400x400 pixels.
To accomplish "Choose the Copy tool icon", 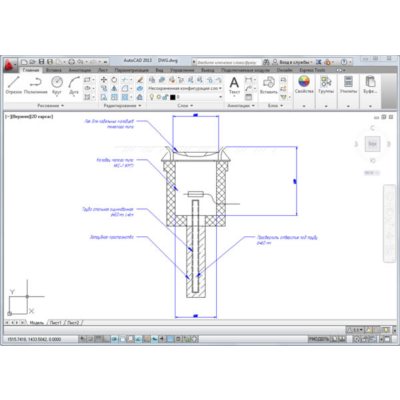I will coord(104,88).
